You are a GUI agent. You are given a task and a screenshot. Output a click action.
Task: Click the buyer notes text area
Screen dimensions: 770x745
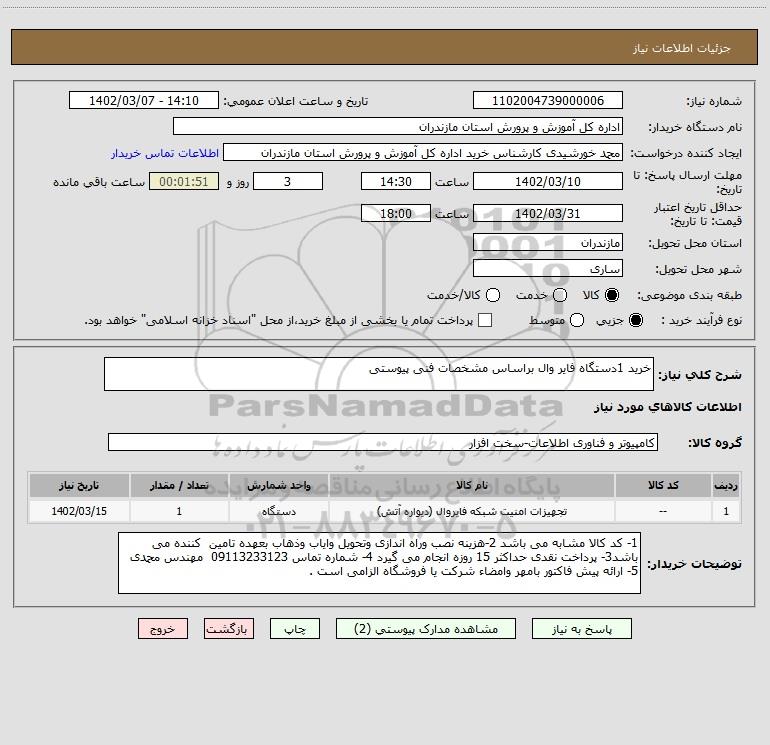click(379, 563)
